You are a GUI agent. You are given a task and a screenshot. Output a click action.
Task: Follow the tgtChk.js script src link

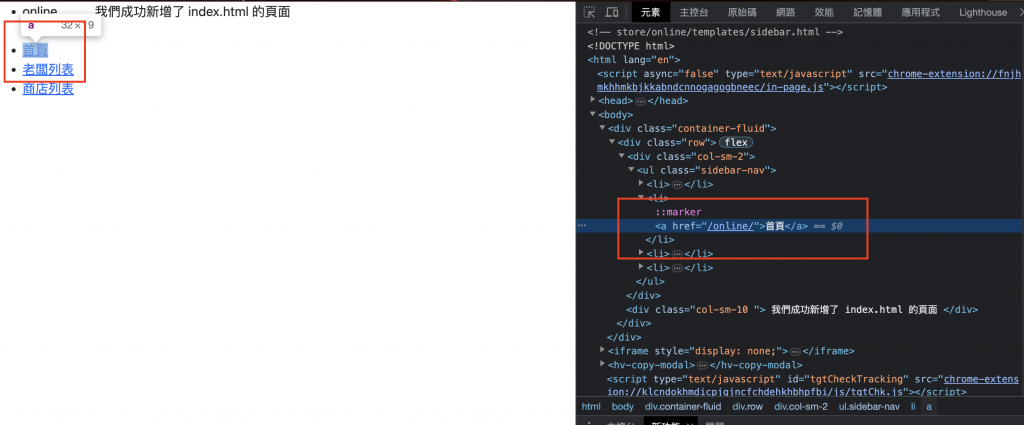813,385
